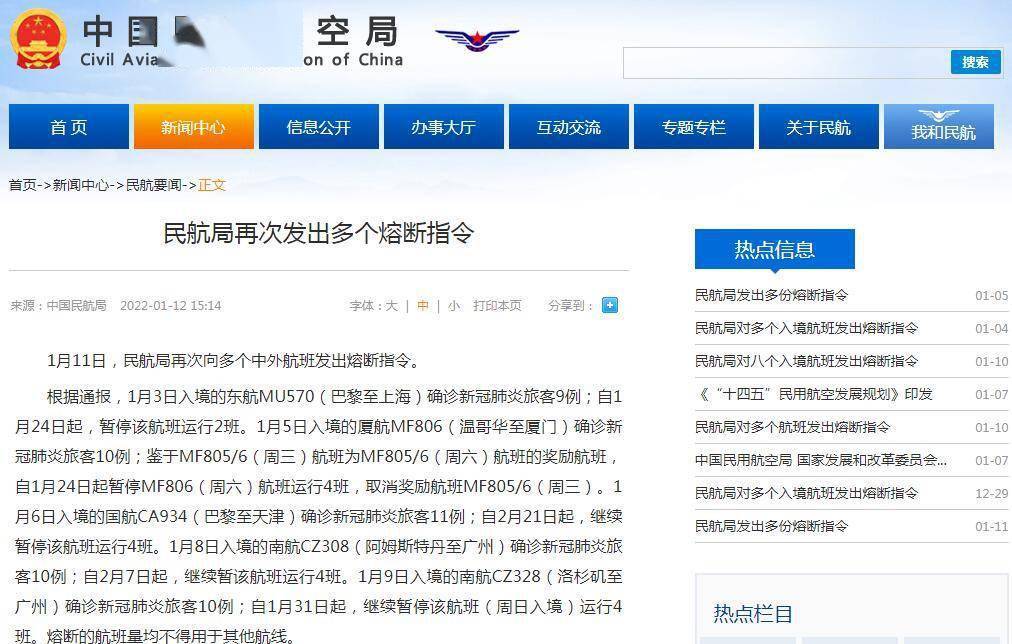Go to 民航要闻 in breadcrumb
The height and width of the screenshot is (644, 1012).
point(154,185)
